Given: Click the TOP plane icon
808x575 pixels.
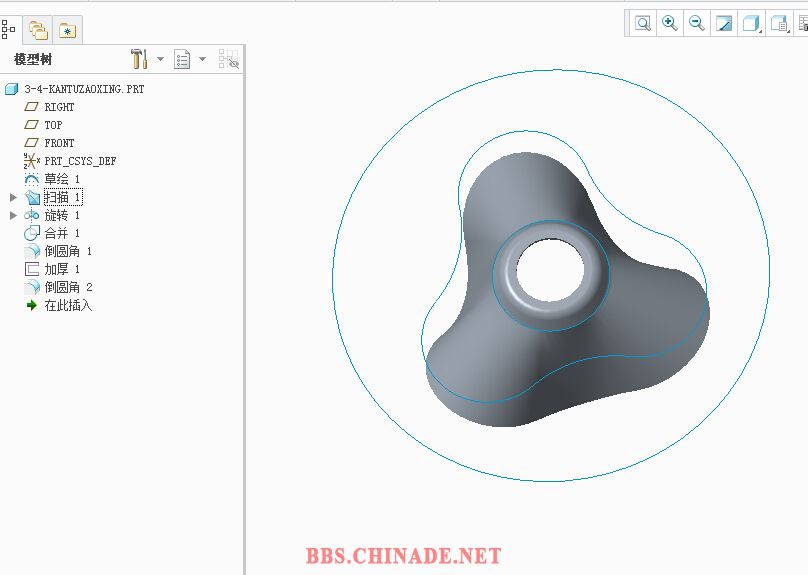Looking at the screenshot, I should tap(31, 125).
